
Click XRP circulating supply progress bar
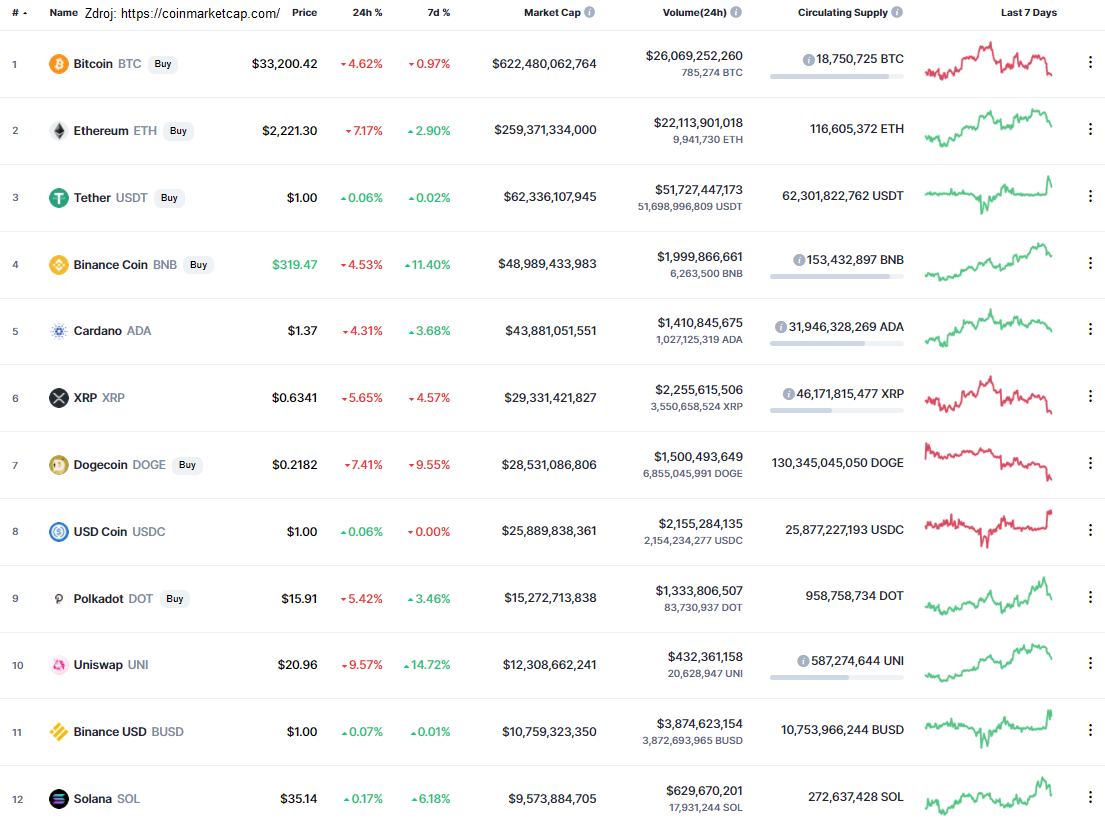(836, 410)
